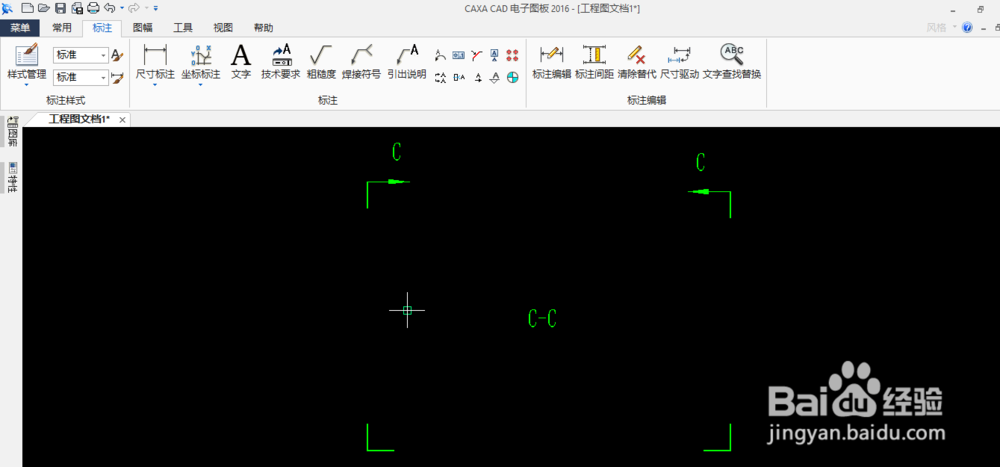The image size is (1000, 467).
Task: Click the swap arrows with A icon
Action: 440,78
